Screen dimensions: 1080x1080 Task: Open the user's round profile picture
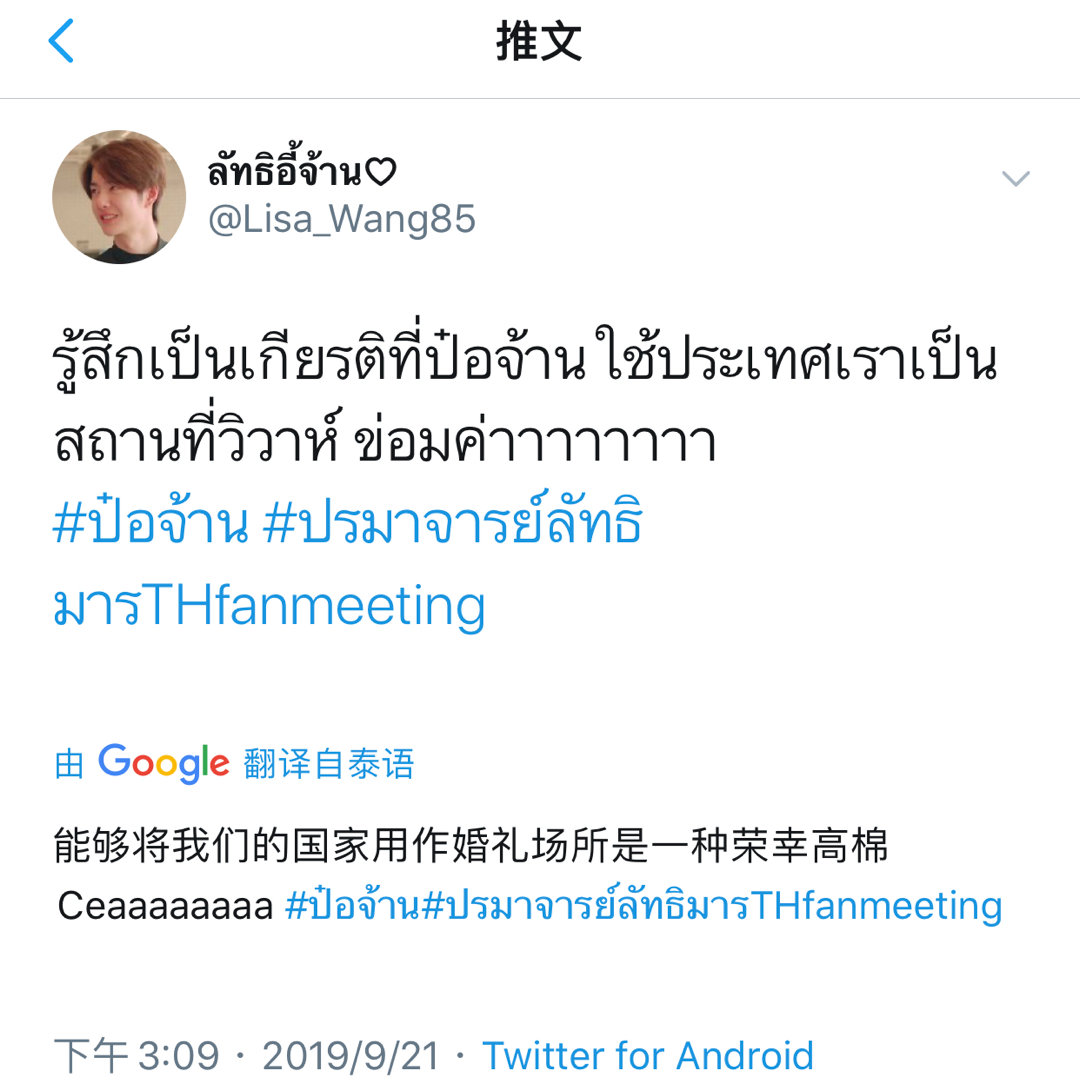(x=119, y=197)
